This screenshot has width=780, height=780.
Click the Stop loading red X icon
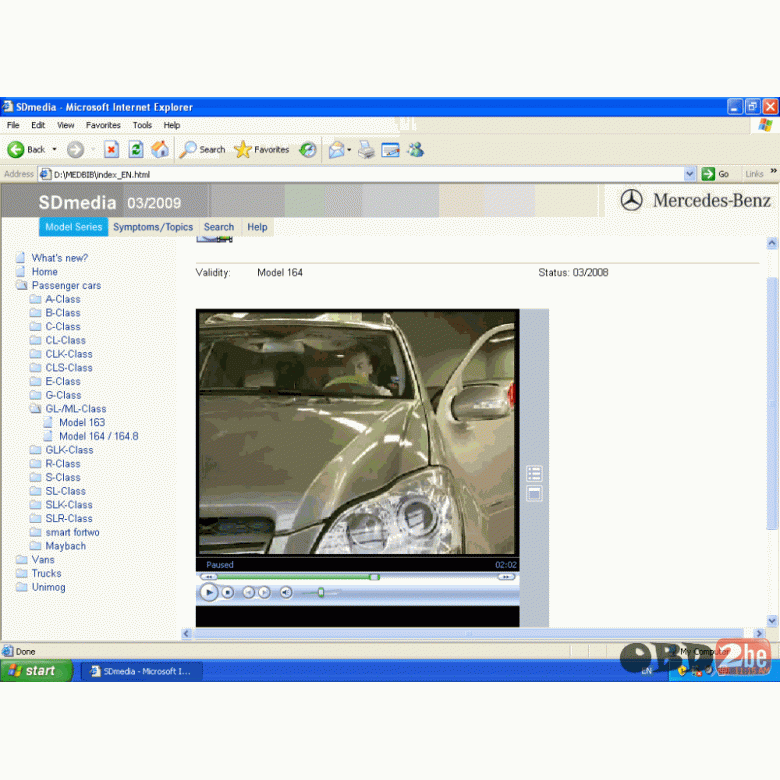coord(111,149)
